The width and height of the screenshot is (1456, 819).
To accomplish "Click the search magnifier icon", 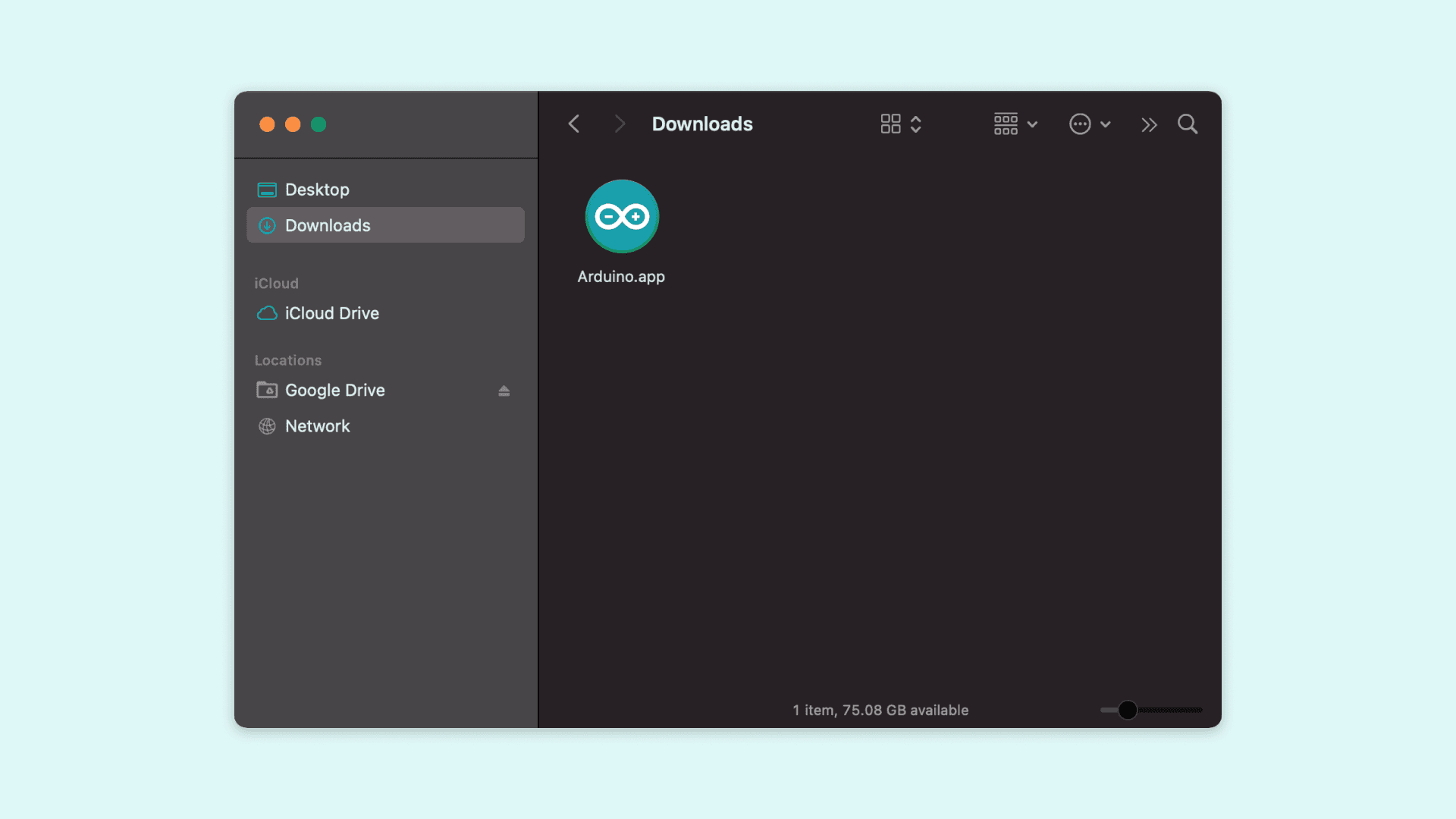I will [1188, 124].
